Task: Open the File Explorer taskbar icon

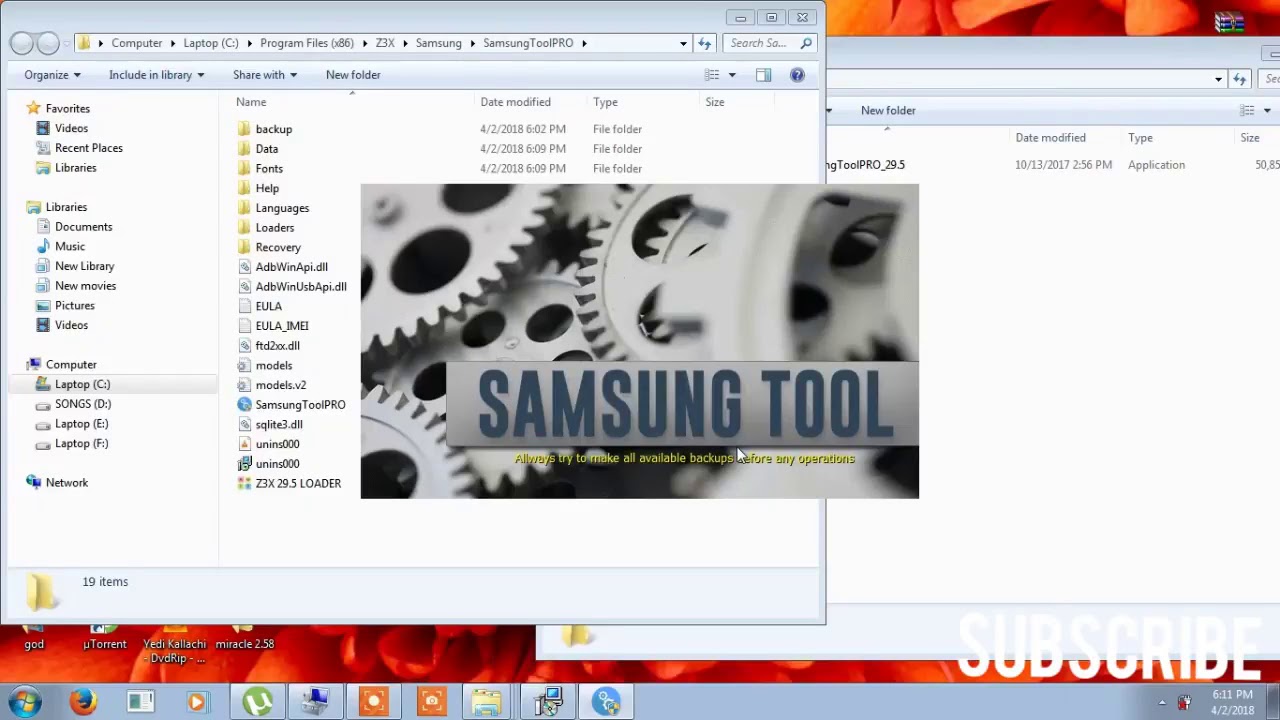Action: pos(487,702)
